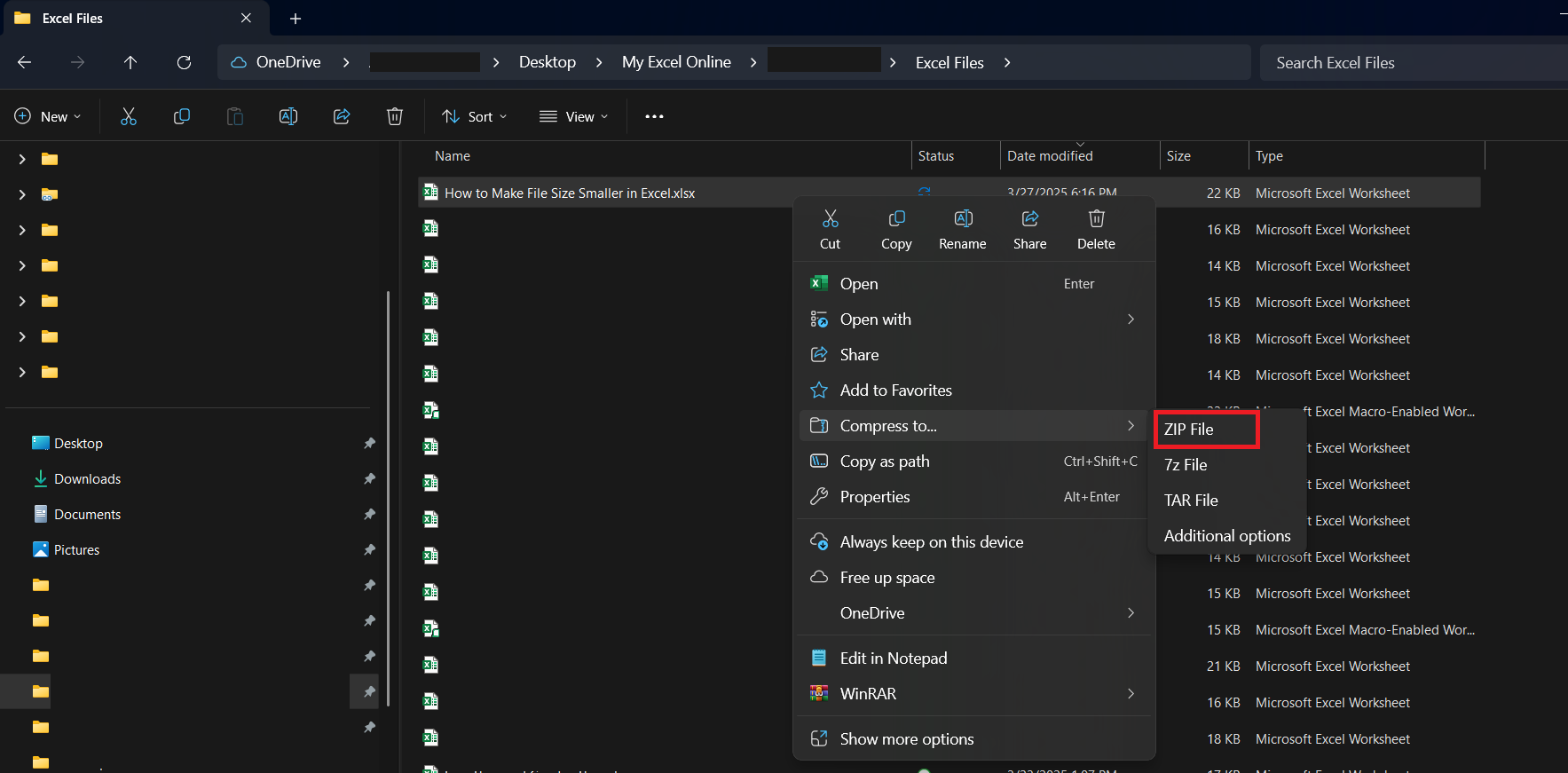Choose Rename in the context menu
Screen dimensions: 1568x773
coord(963,230)
